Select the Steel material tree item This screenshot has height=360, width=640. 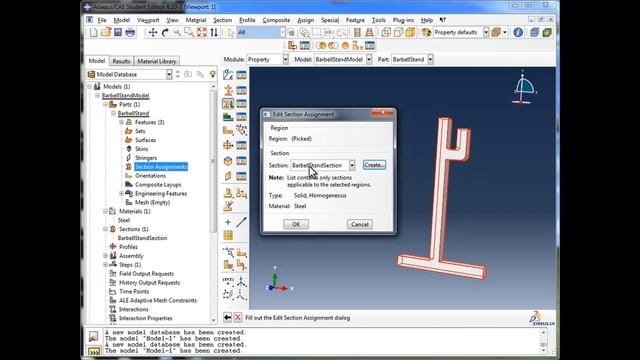click(124, 220)
